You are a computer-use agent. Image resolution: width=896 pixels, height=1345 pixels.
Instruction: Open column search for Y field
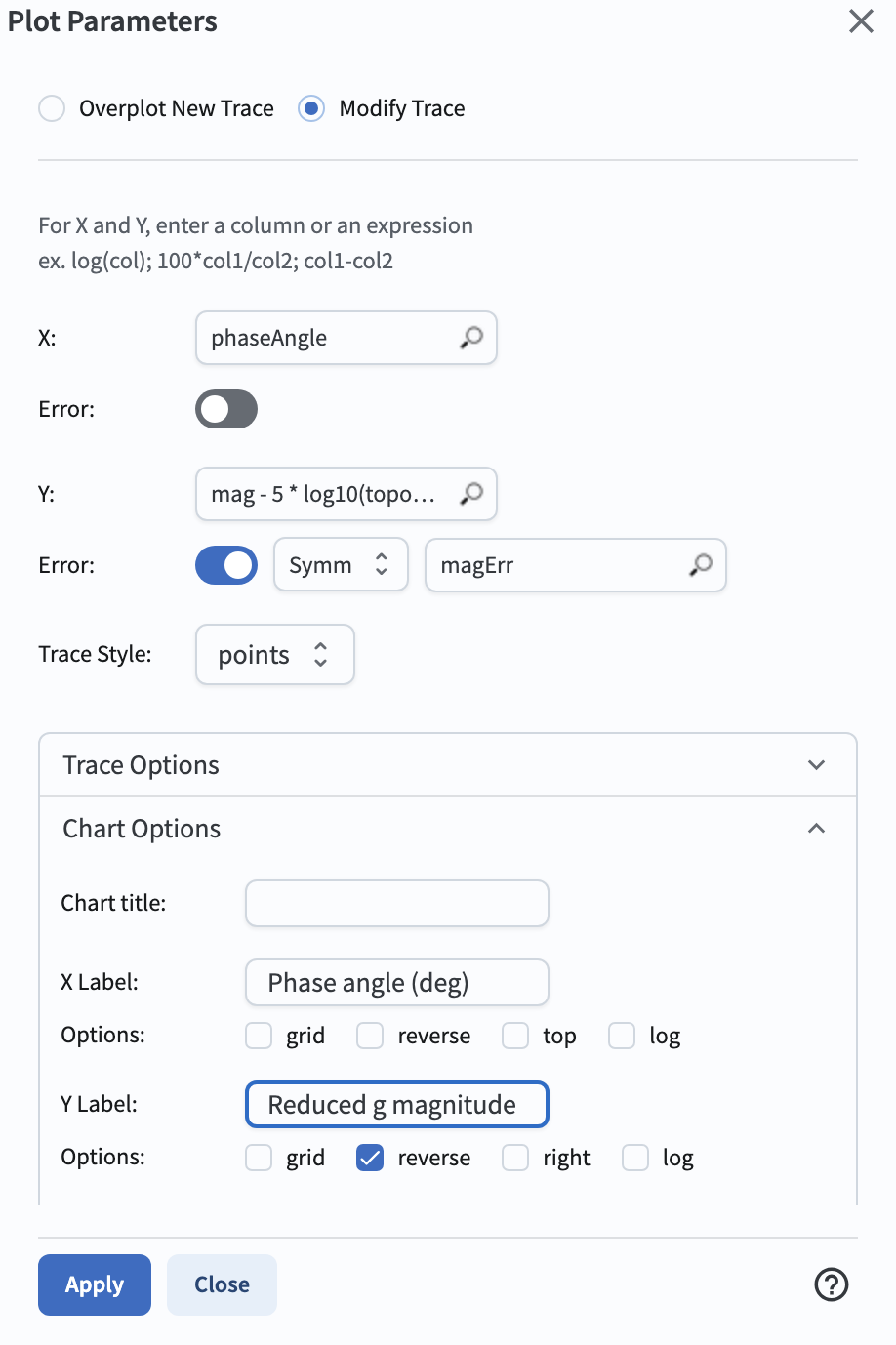pos(471,494)
